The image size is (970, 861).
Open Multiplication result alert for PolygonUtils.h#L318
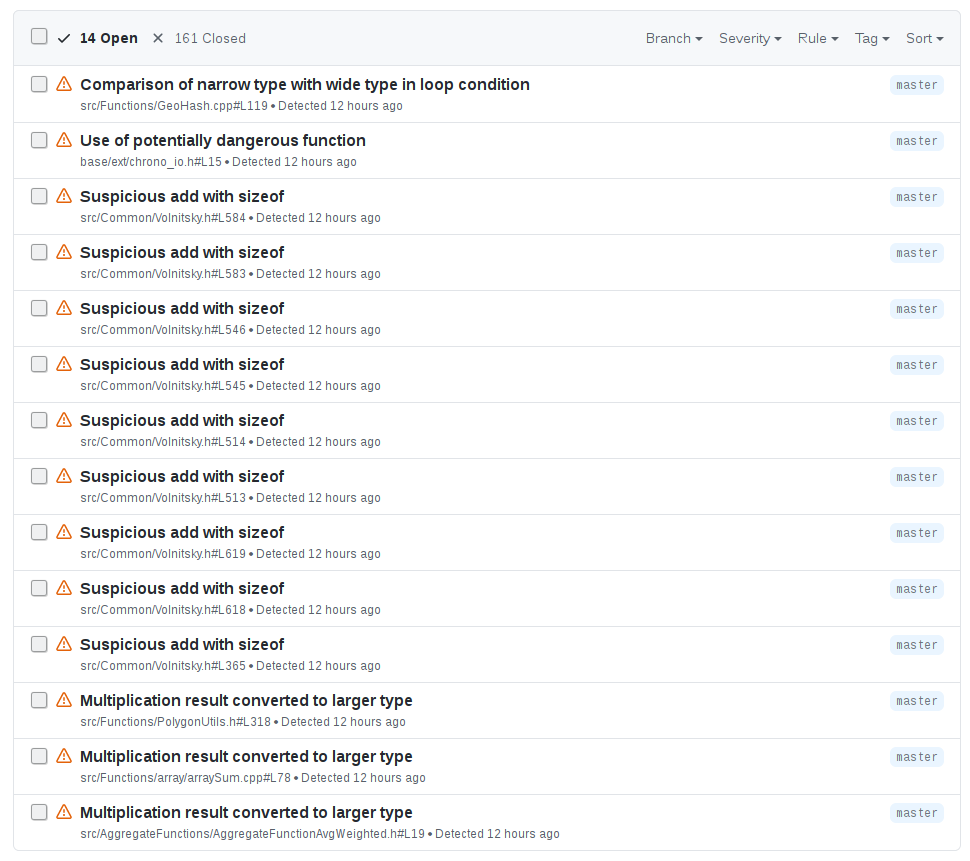(x=246, y=701)
